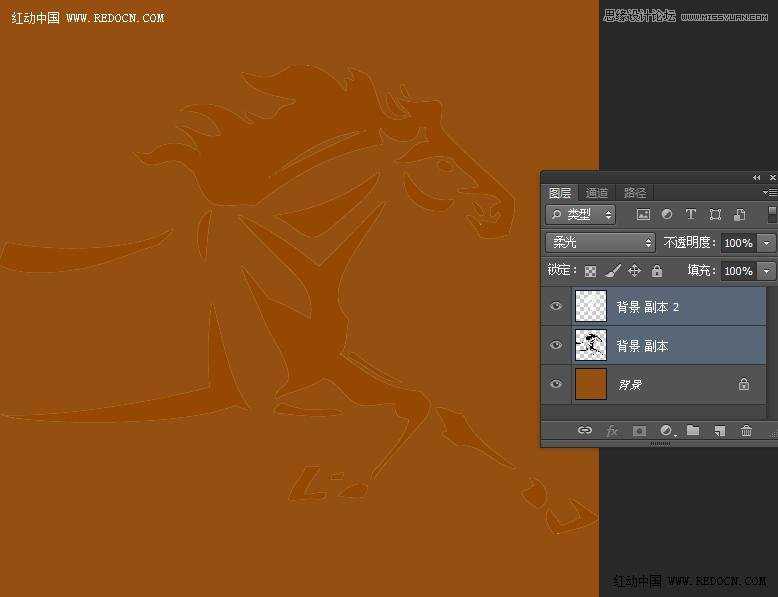Click the 填充 fill value field
Viewport: 778px width, 597px height.
click(738, 271)
